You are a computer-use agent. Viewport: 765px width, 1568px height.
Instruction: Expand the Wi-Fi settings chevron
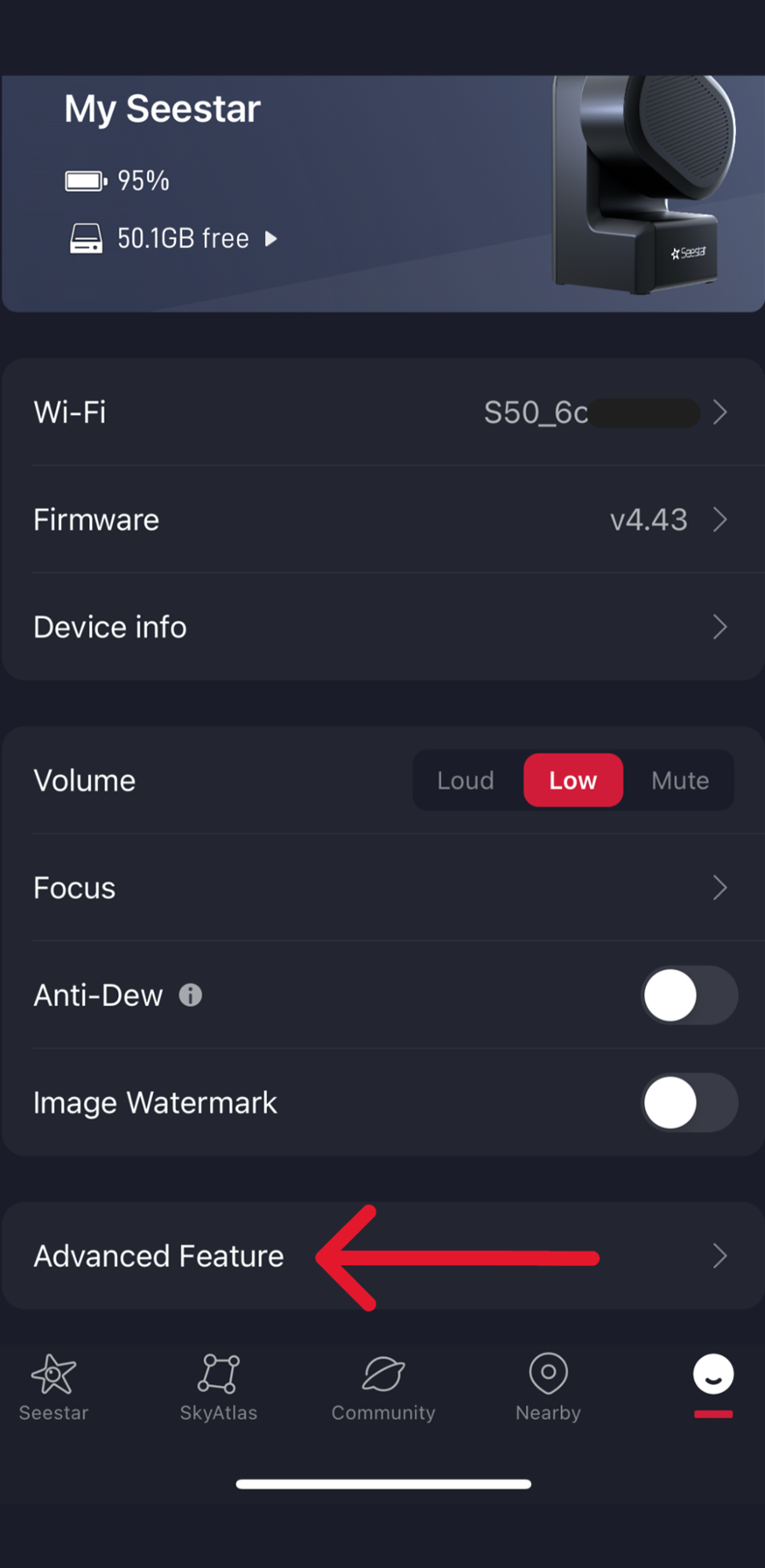coord(719,413)
